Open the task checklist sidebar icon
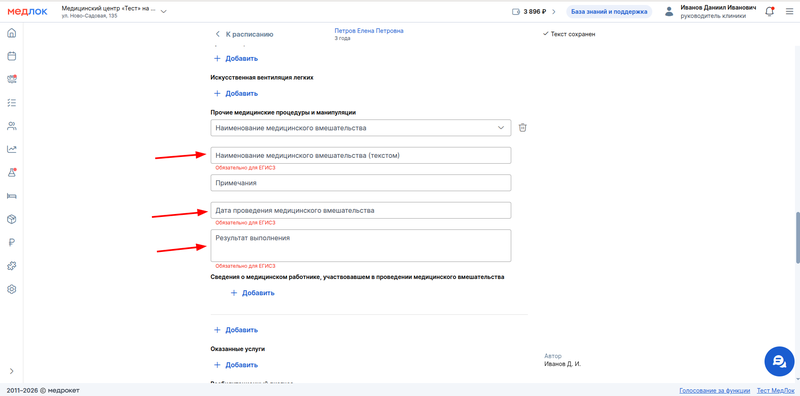The image size is (800, 396). pos(11,103)
